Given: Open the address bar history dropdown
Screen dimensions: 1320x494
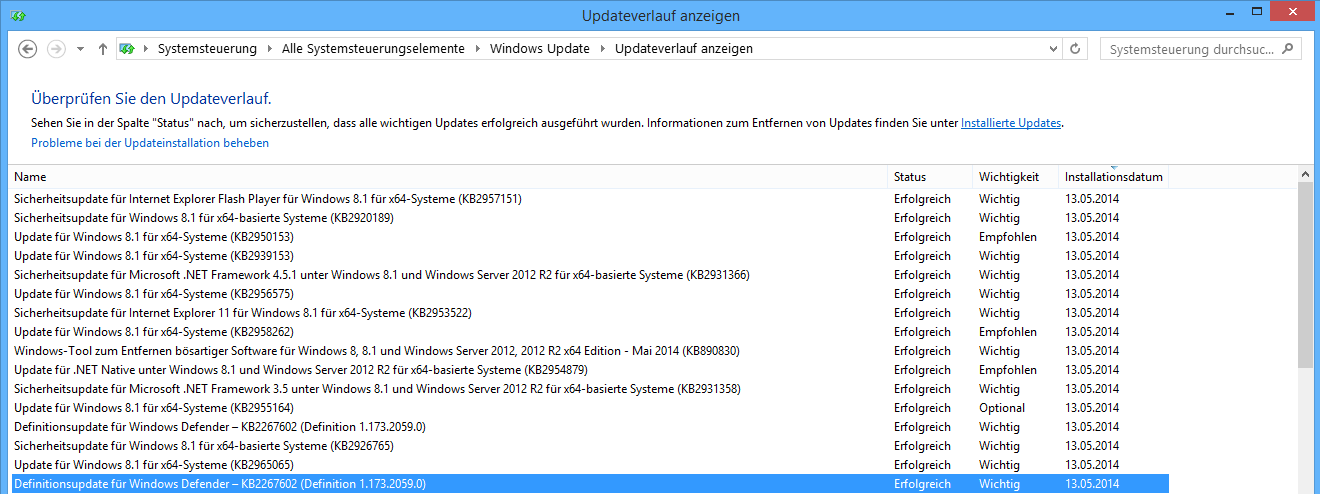Looking at the screenshot, I should click(x=1053, y=49).
